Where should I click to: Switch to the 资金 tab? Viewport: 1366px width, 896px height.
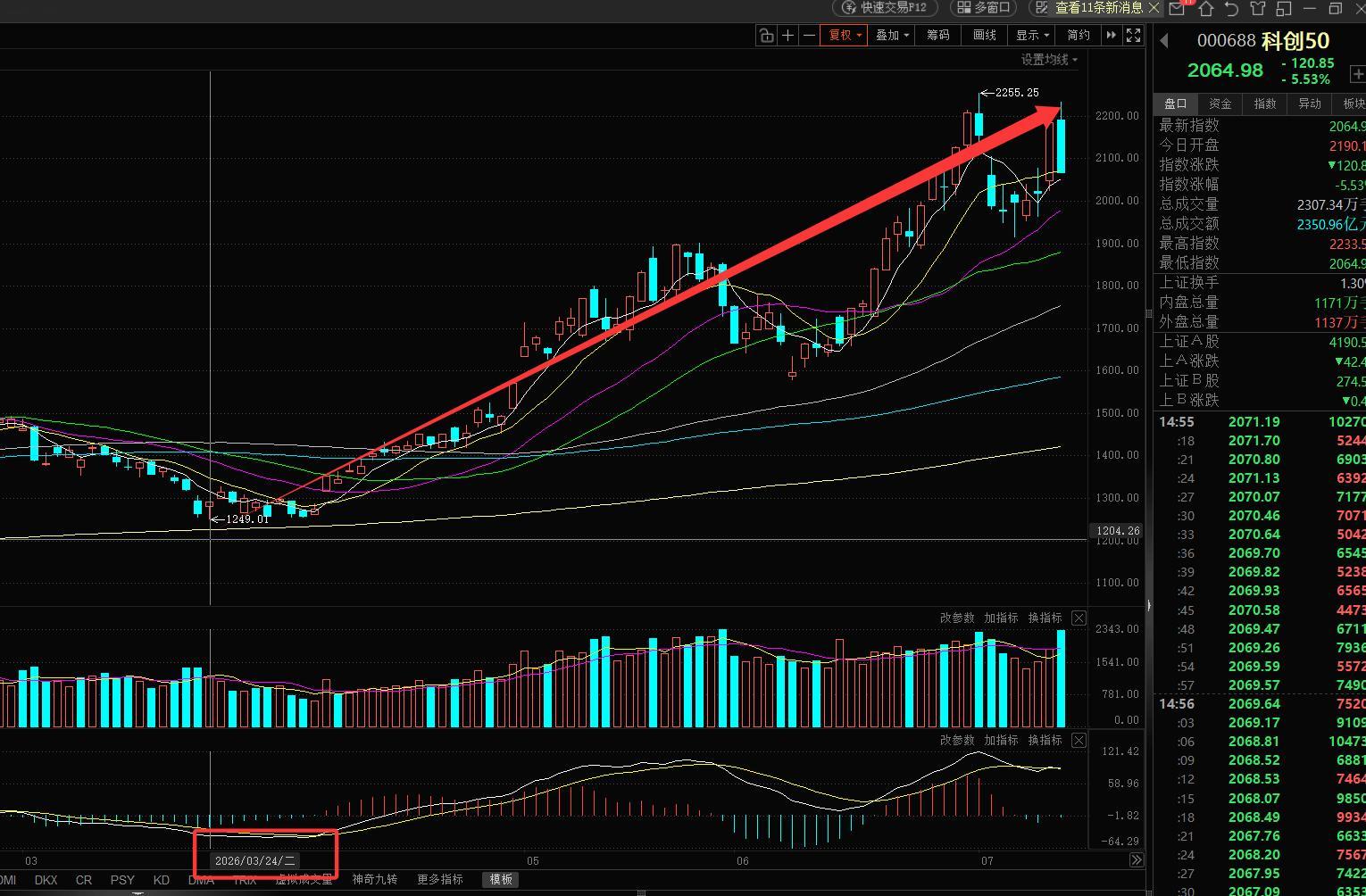point(1220,104)
